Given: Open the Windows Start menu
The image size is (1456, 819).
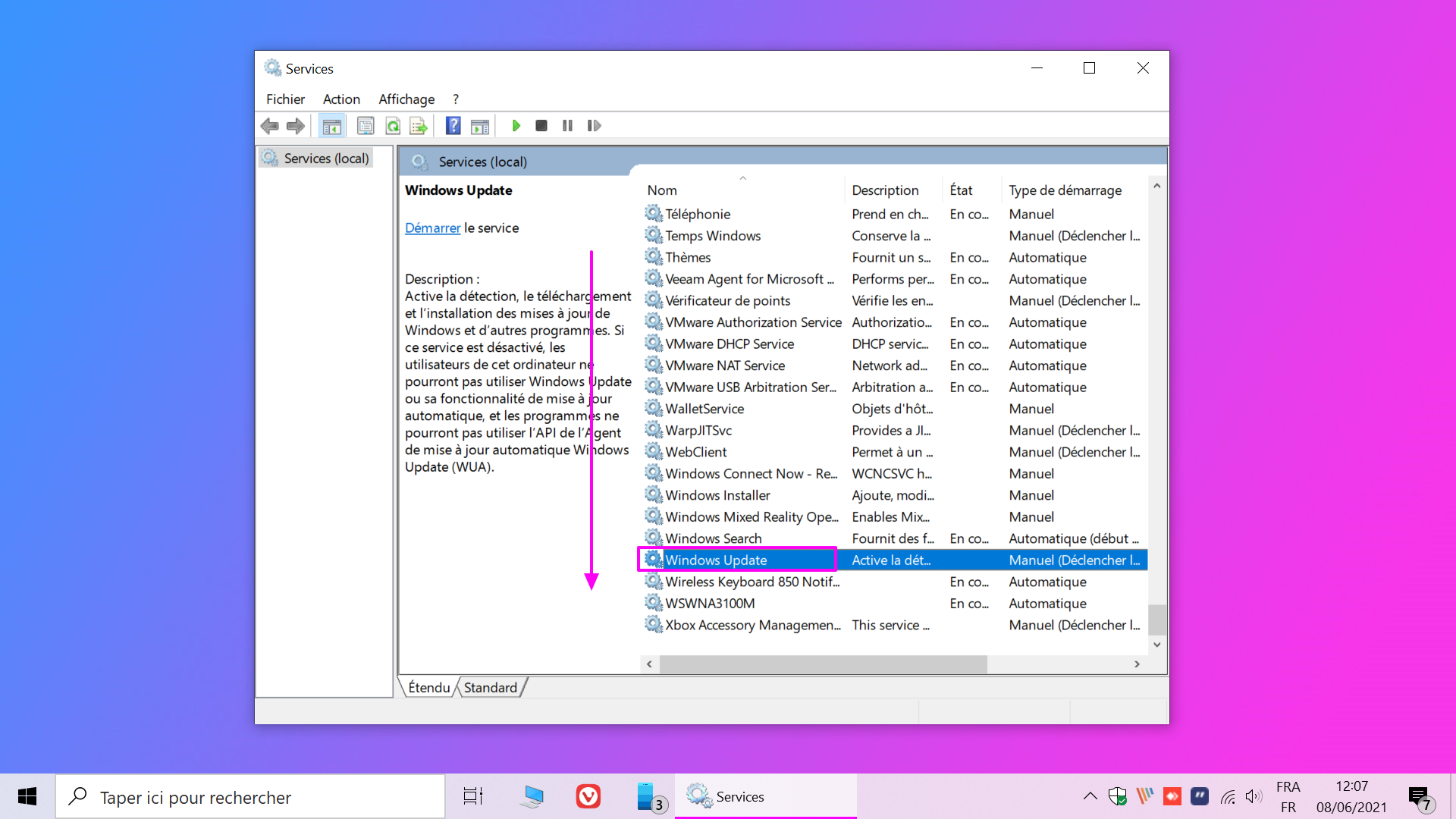Looking at the screenshot, I should (x=27, y=797).
